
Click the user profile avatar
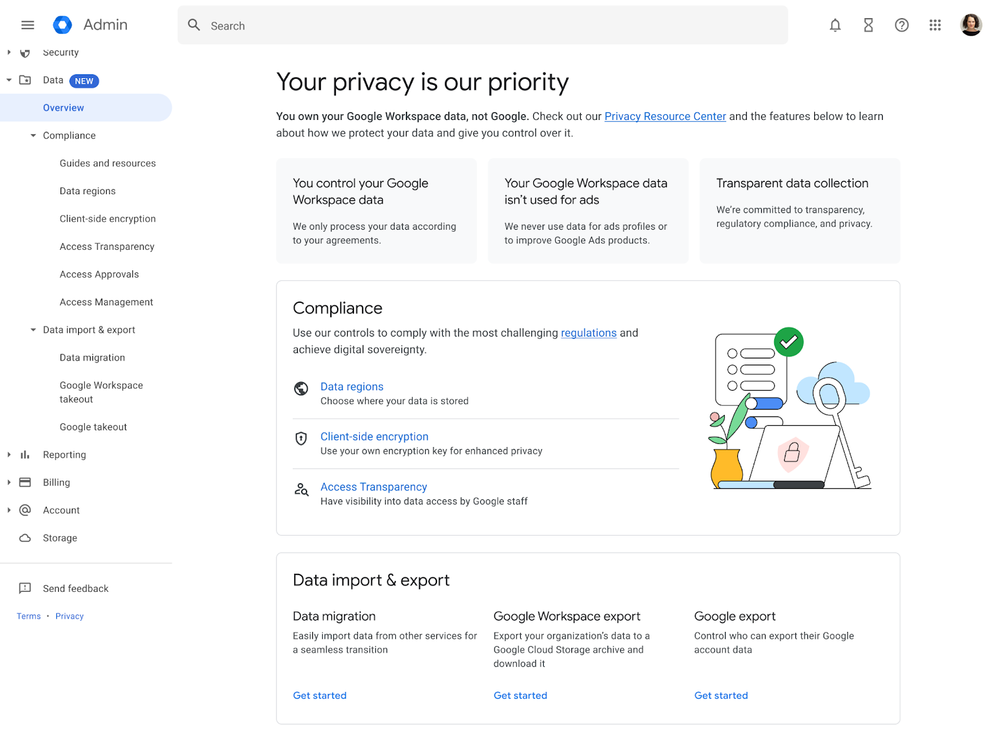pos(970,25)
